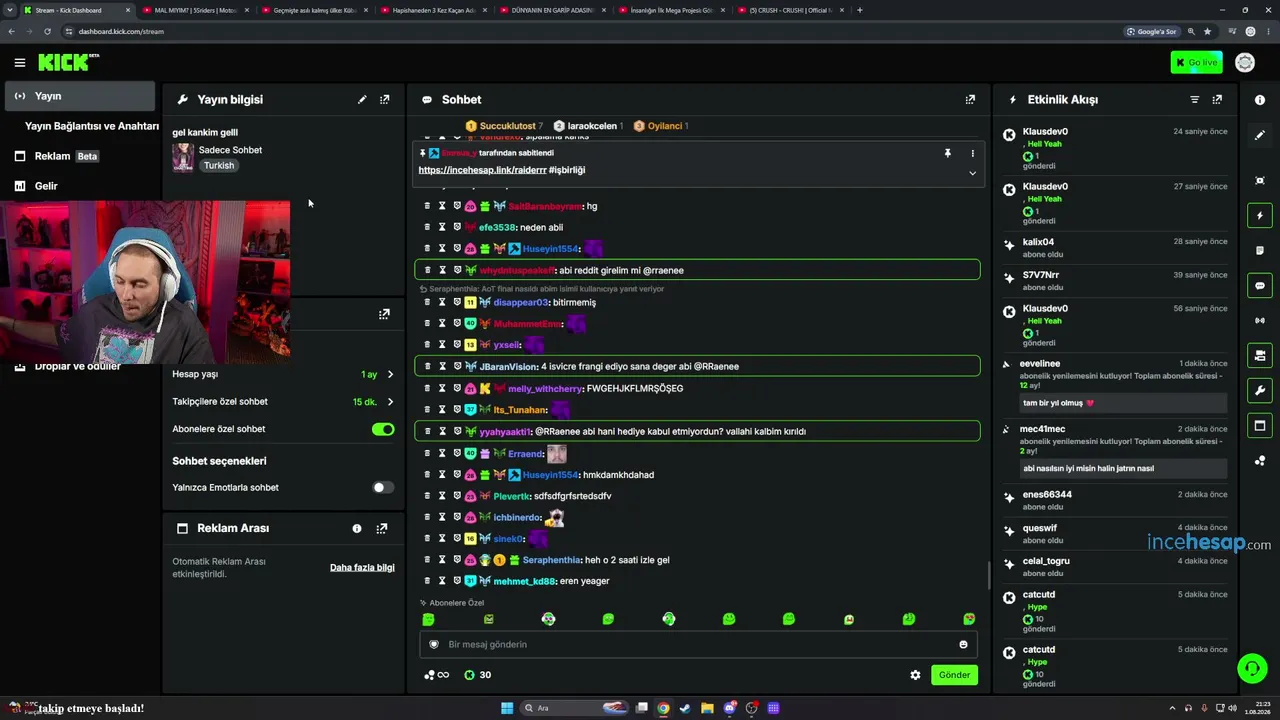This screenshot has width=1280, height=720.
Task: Open the pinned incehesap.link/raiderrr link
Action: click(x=482, y=170)
